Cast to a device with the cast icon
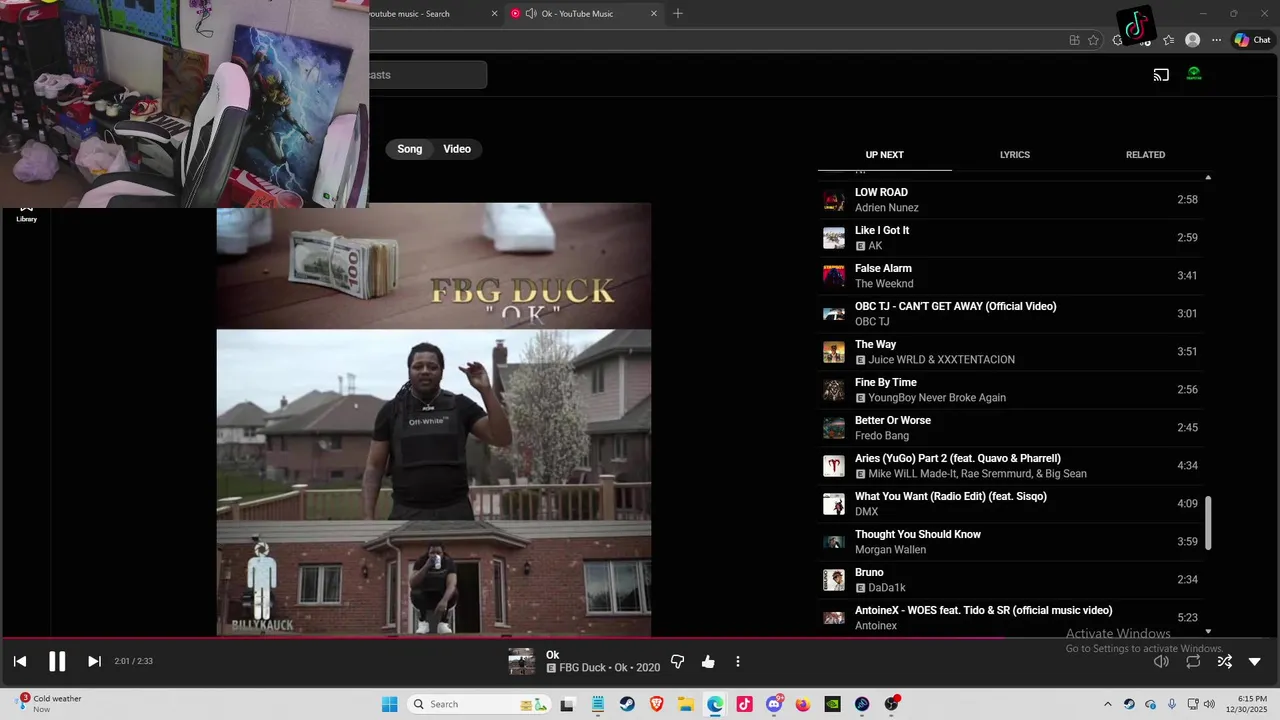 [1161, 75]
